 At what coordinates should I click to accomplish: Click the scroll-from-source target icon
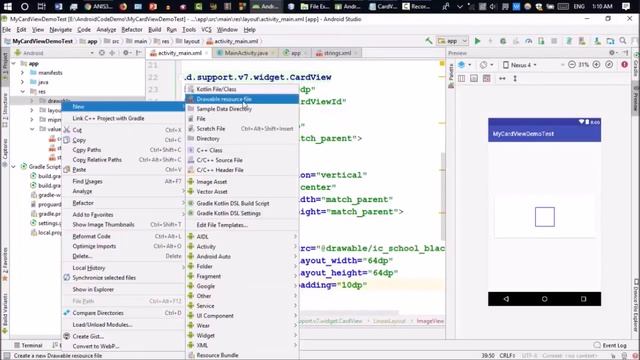(102, 53)
